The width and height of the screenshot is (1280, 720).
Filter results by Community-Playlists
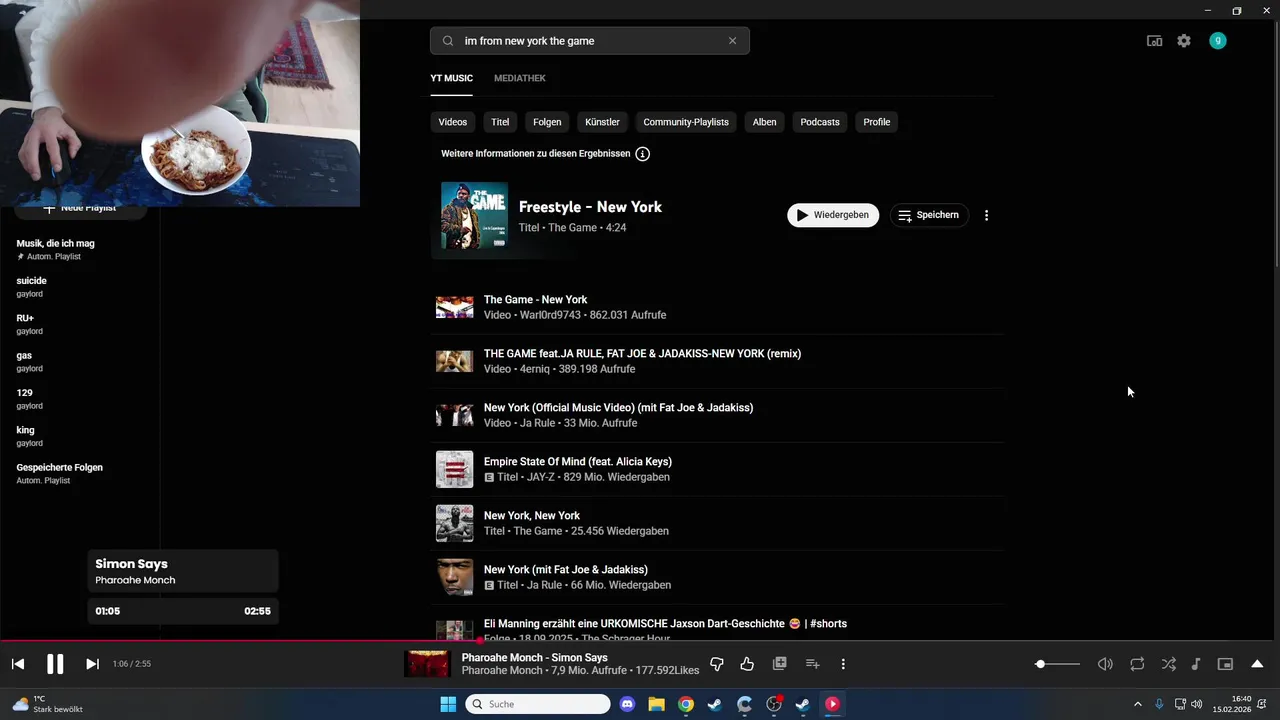[686, 122]
